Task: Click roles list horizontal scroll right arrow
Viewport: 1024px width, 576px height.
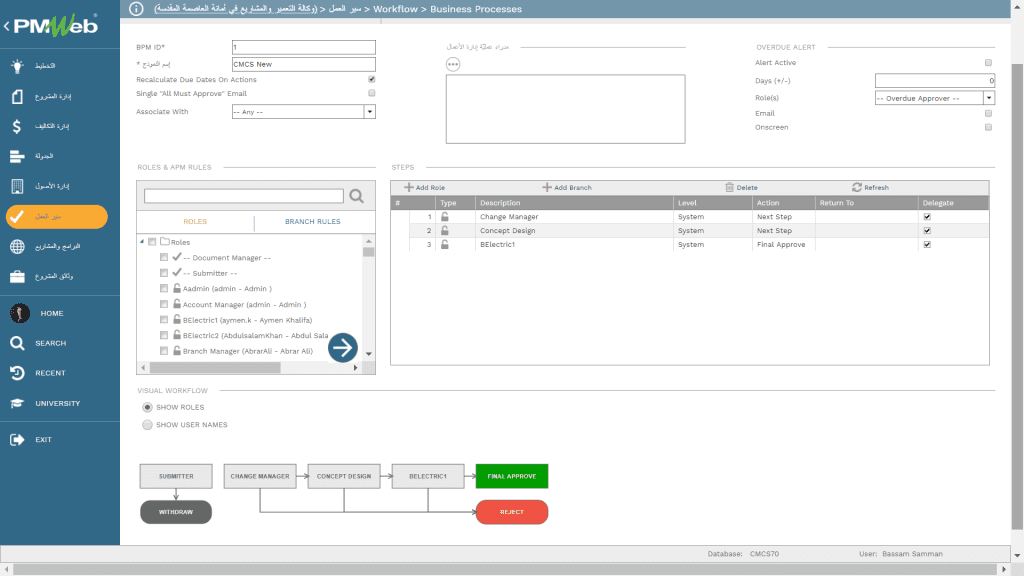Action: pos(355,368)
